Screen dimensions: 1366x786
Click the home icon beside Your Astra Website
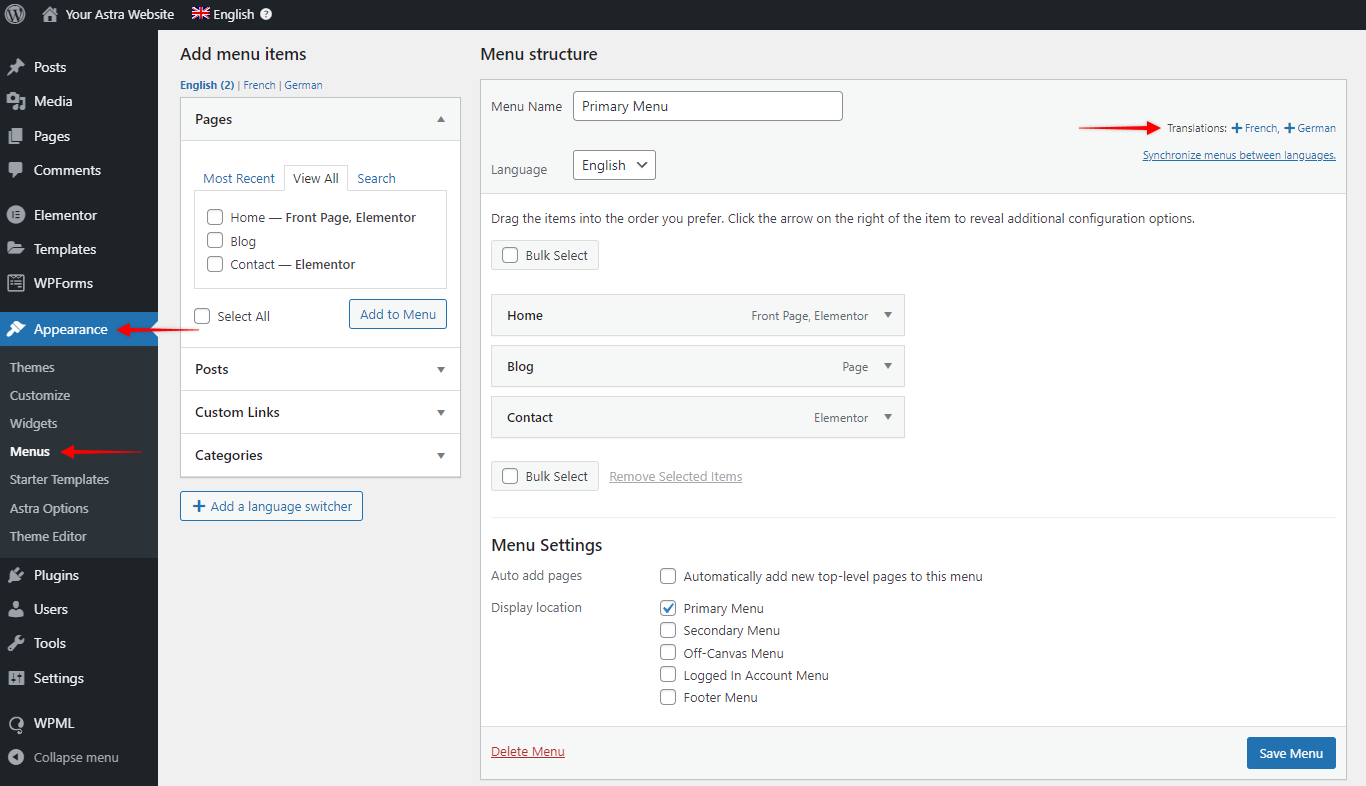point(50,14)
